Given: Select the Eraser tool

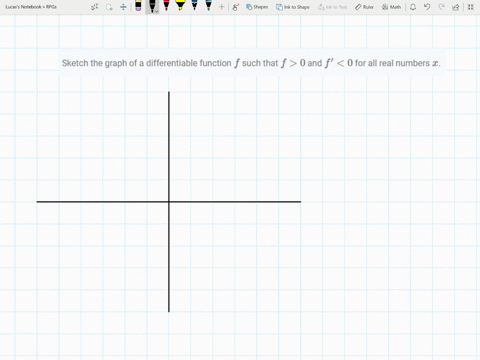Looking at the screenshot, I should point(138,6).
